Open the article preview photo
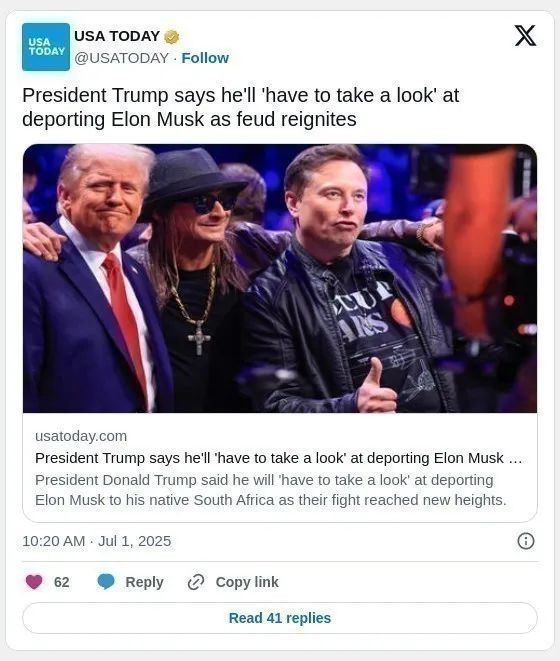560x661 pixels. coord(280,278)
